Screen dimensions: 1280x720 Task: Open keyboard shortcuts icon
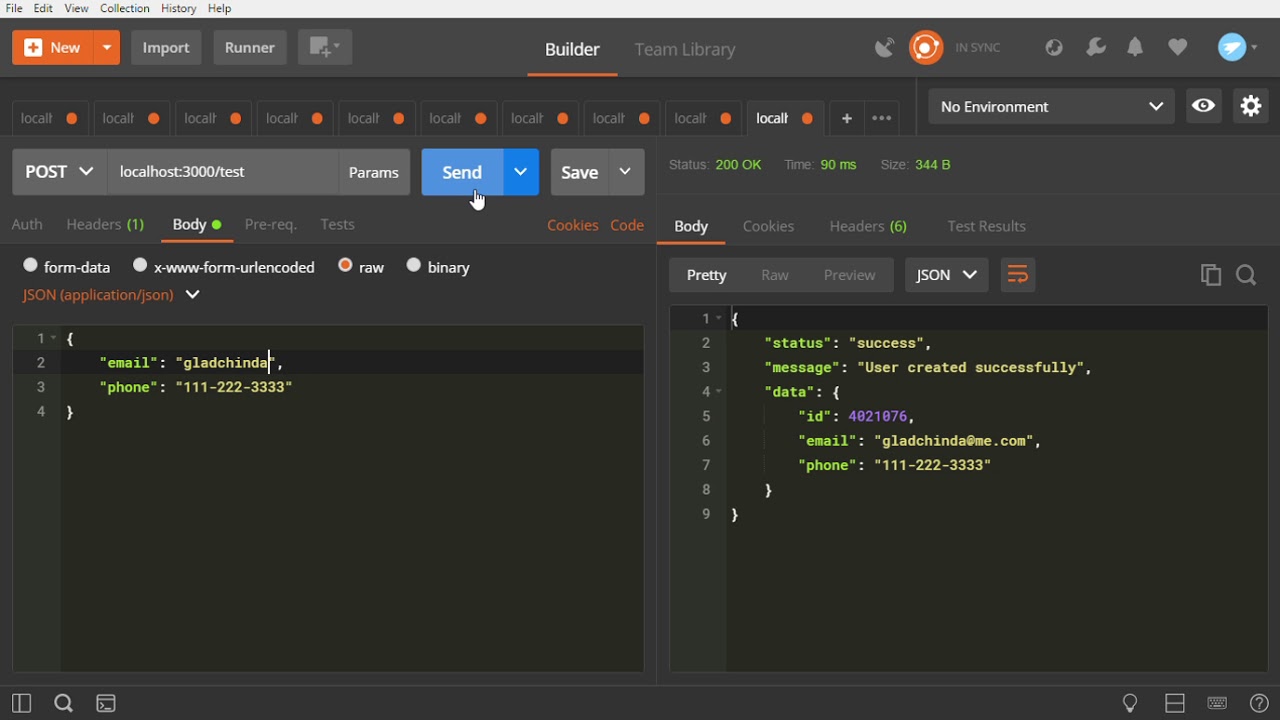coord(1217,703)
